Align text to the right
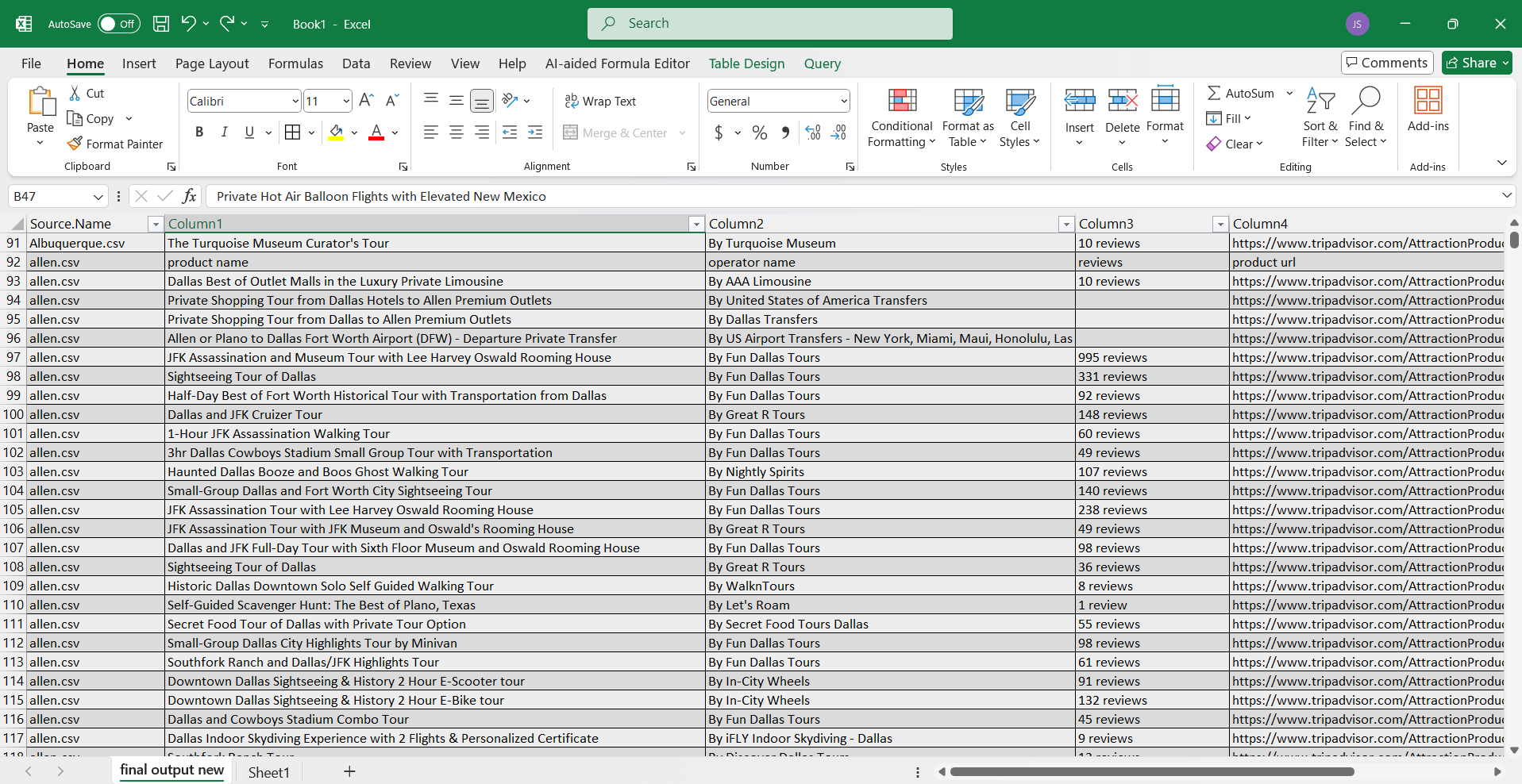Image resolution: width=1522 pixels, height=784 pixels. [482, 133]
